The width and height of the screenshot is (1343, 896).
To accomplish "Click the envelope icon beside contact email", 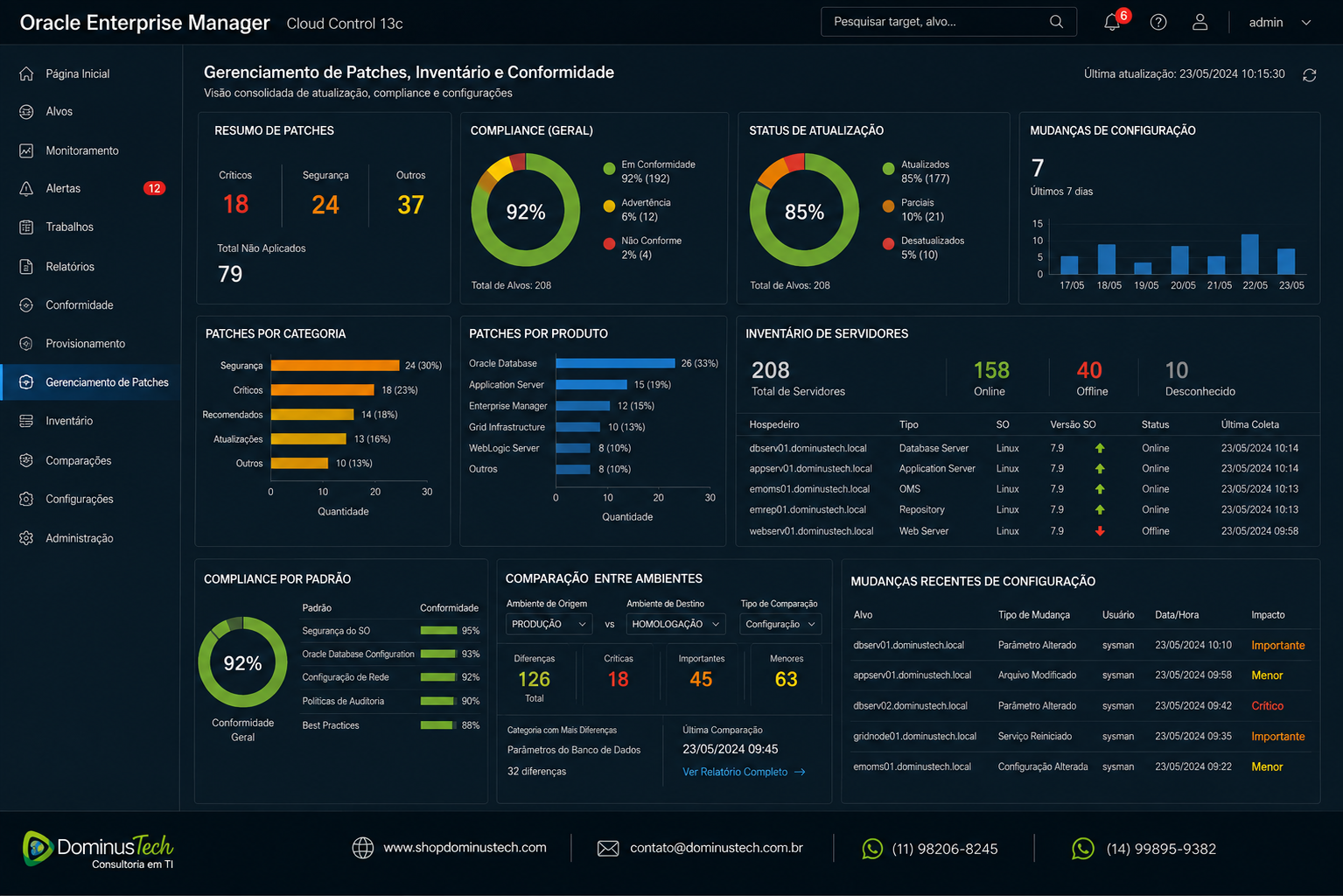I will (x=608, y=848).
